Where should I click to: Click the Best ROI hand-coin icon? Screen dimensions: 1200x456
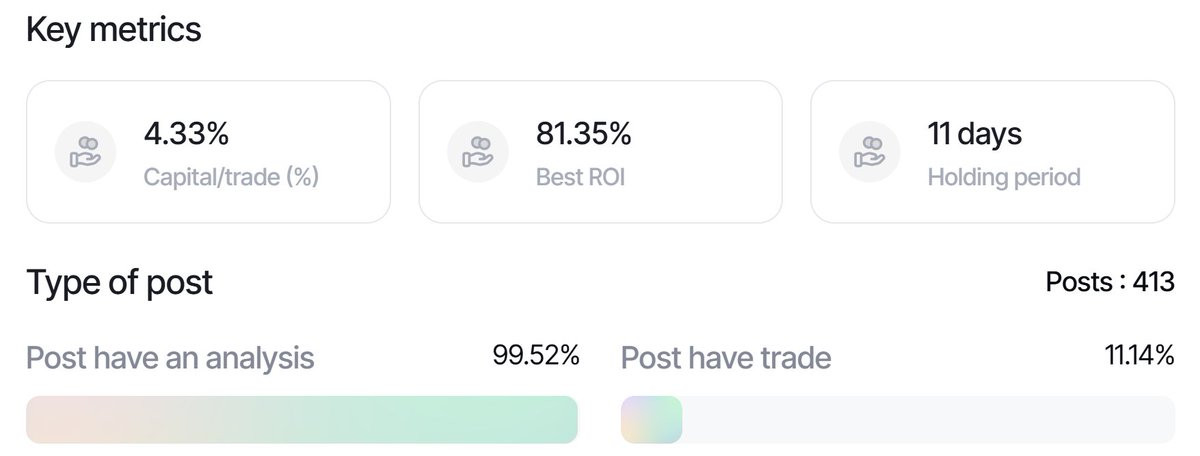point(478,152)
